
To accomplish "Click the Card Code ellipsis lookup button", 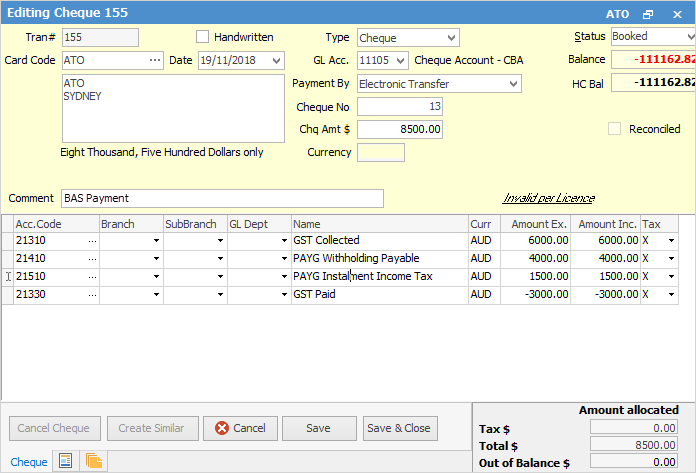I will pos(154,61).
